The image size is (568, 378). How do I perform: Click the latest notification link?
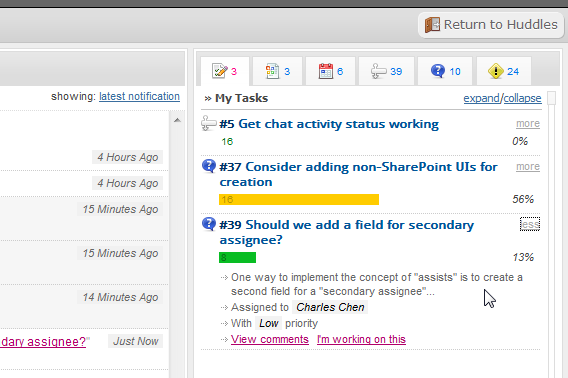coord(139,96)
